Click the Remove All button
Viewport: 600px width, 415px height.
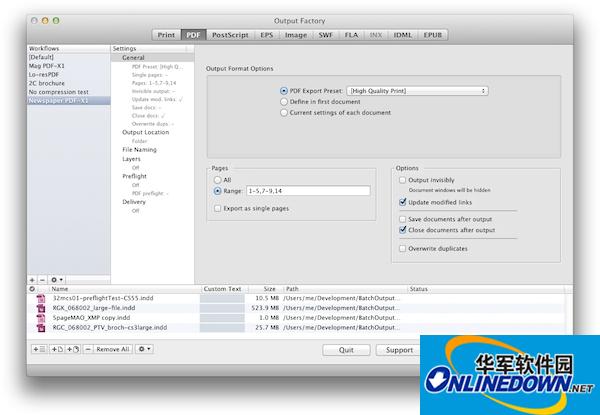pyautogui.click(x=112, y=349)
